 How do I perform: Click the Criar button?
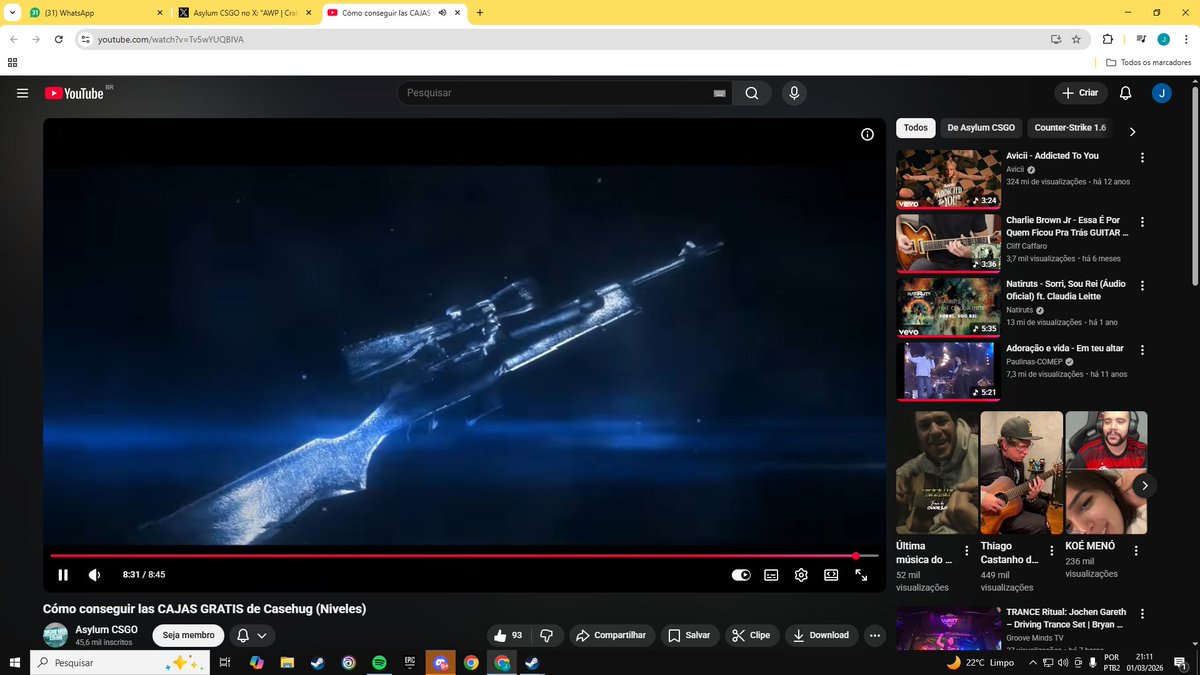click(1080, 93)
